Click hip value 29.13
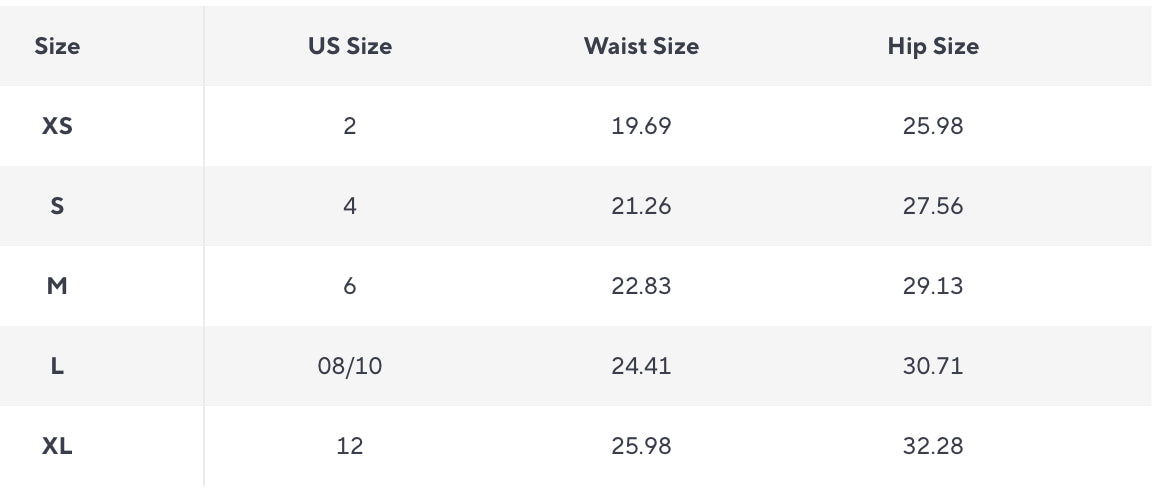 point(932,286)
